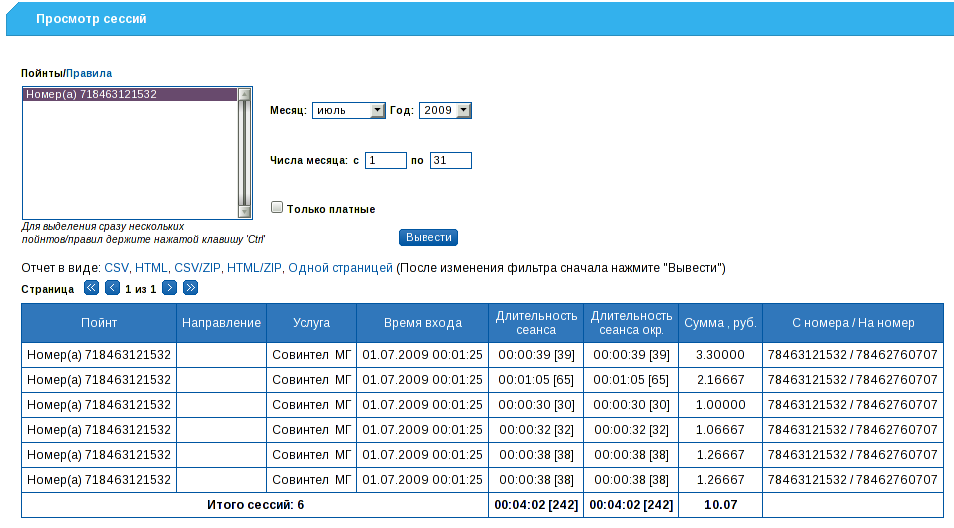Open the year dropdown showing 2009
The width and height of the screenshot is (954, 528).
click(444, 111)
